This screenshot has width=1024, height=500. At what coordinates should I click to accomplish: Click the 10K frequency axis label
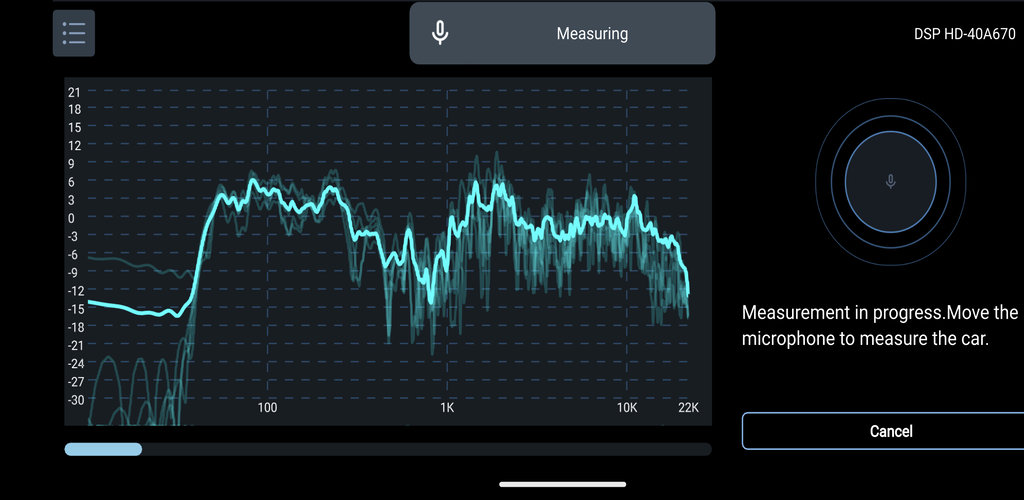coord(627,408)
